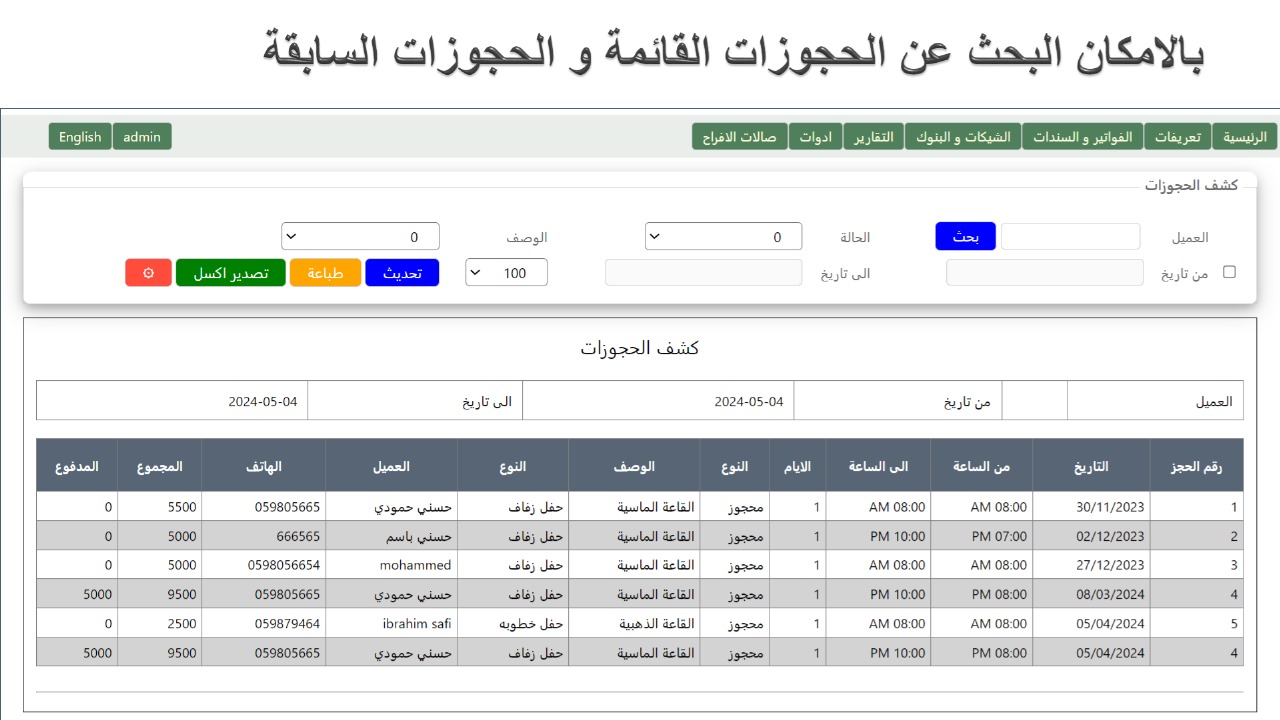This screenshot has height=720, width=1280.
Task: Click the من تاريخ date input
Action: pos(1045,272)
